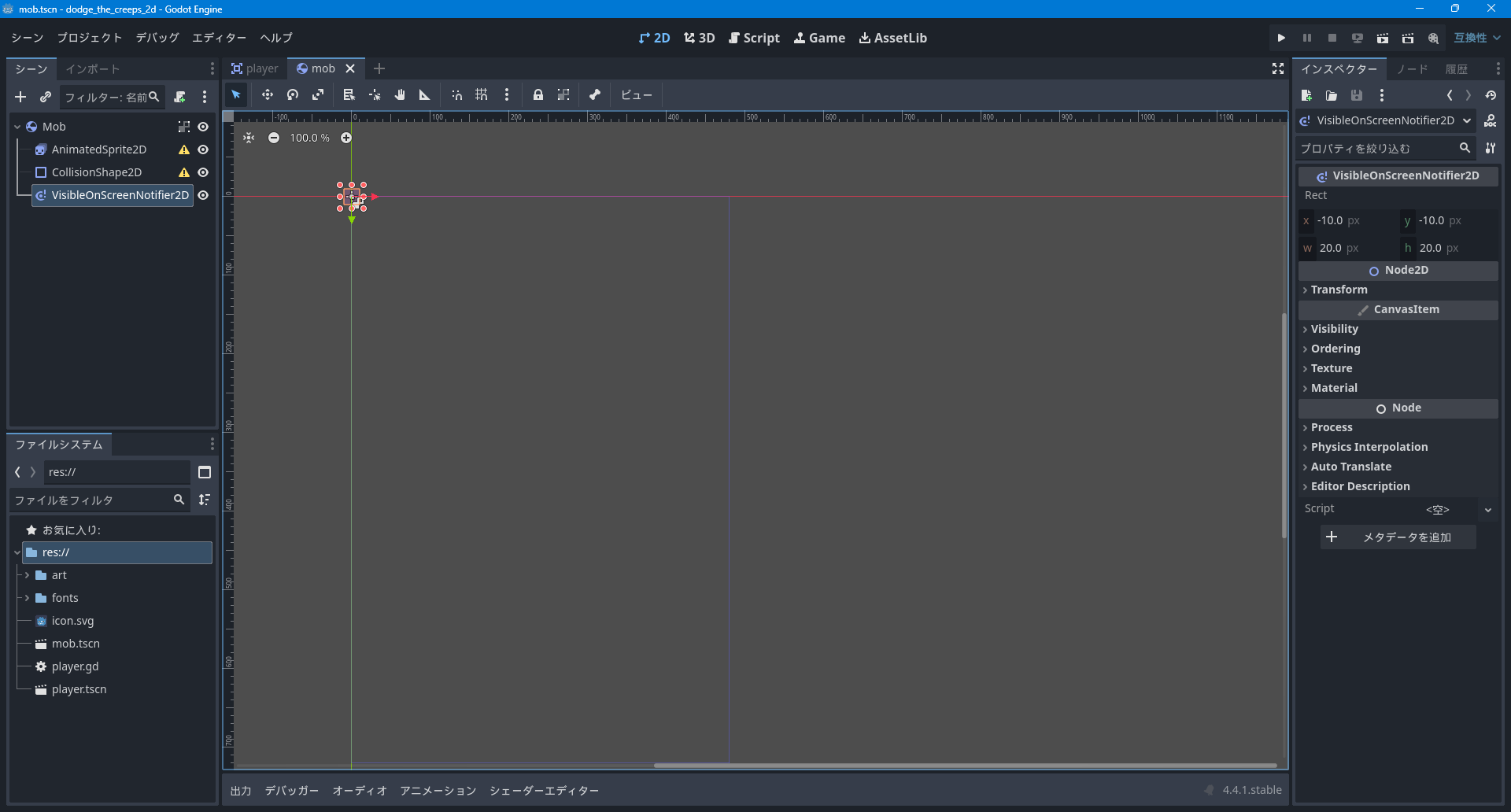Expand the Transform section
This screenshot has height=812, width=1511.
pos(1398,290)
